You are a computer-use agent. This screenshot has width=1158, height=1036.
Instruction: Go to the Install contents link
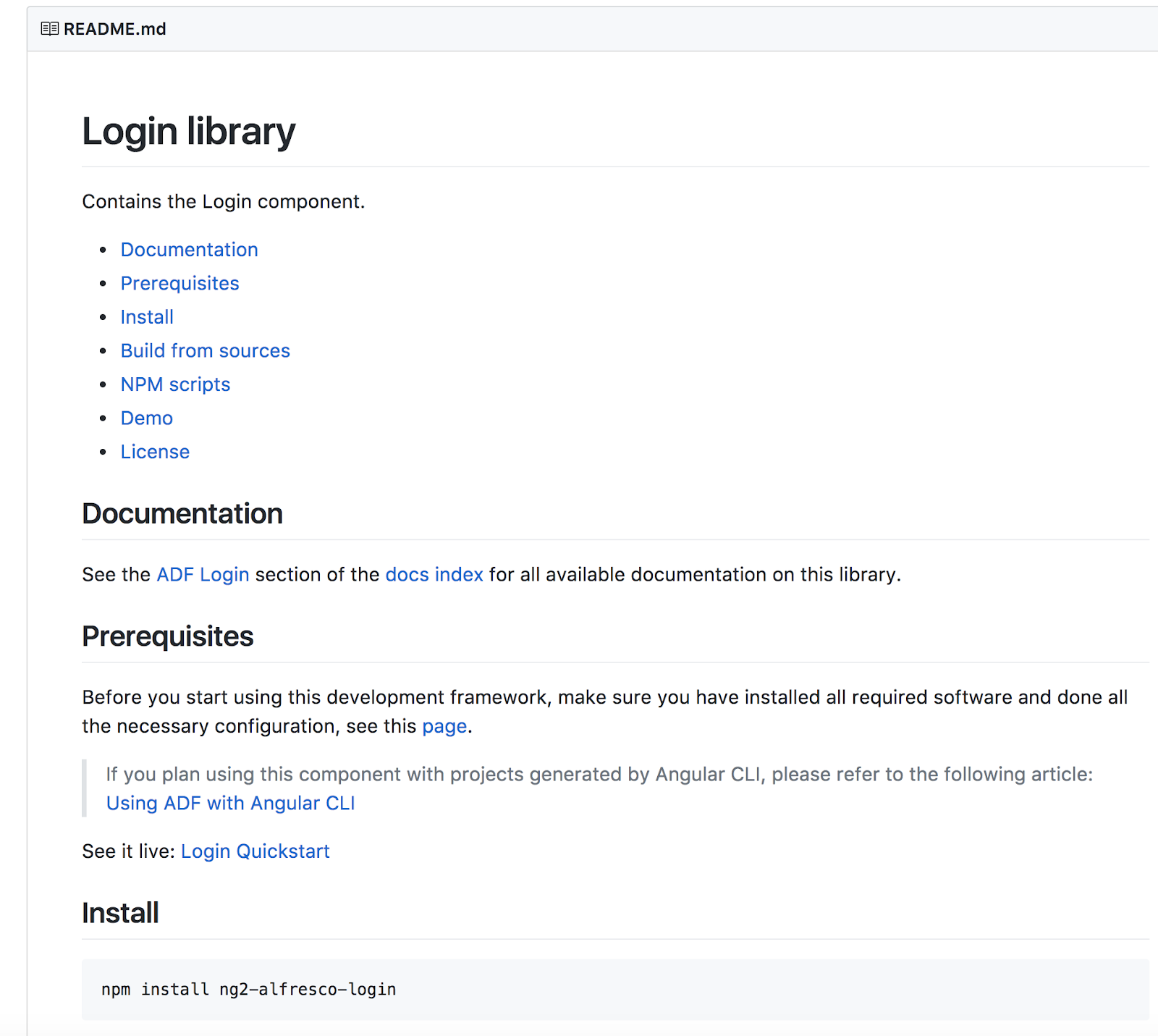pos(147,317)
